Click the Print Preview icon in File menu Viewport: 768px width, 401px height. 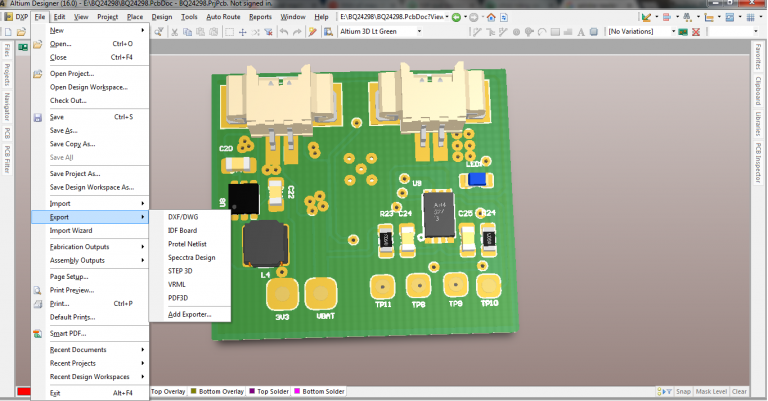coord(39,290)
